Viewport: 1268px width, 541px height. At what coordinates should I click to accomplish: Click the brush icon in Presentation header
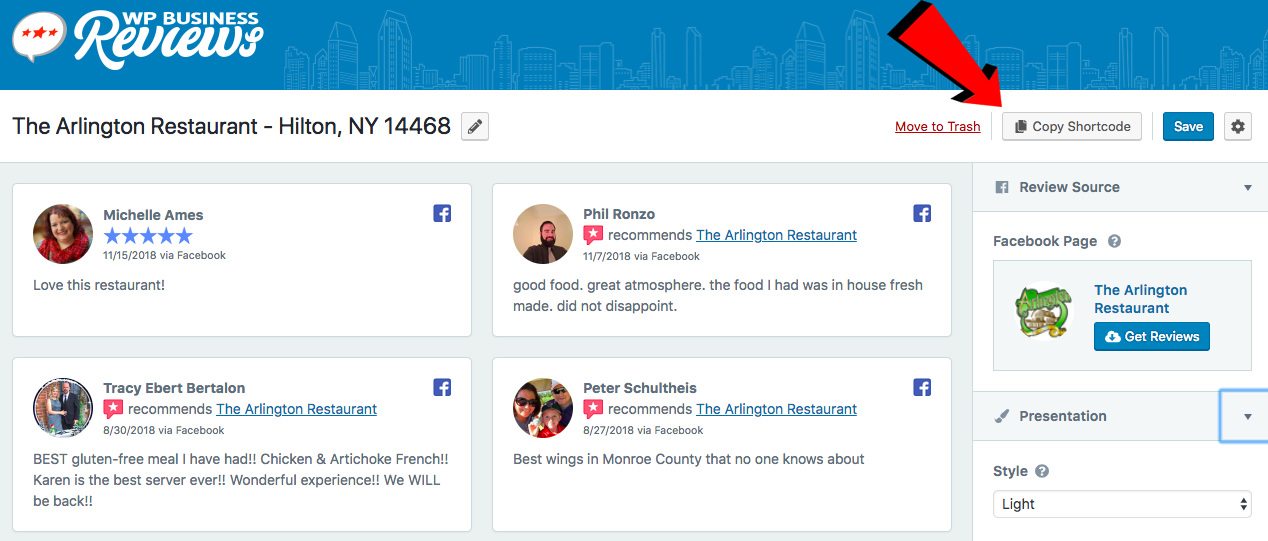(1002, 416)
